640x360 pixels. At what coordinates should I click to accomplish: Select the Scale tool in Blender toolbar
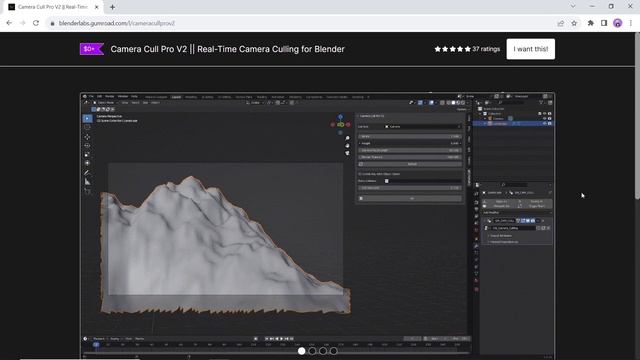(x=87, y=154)
